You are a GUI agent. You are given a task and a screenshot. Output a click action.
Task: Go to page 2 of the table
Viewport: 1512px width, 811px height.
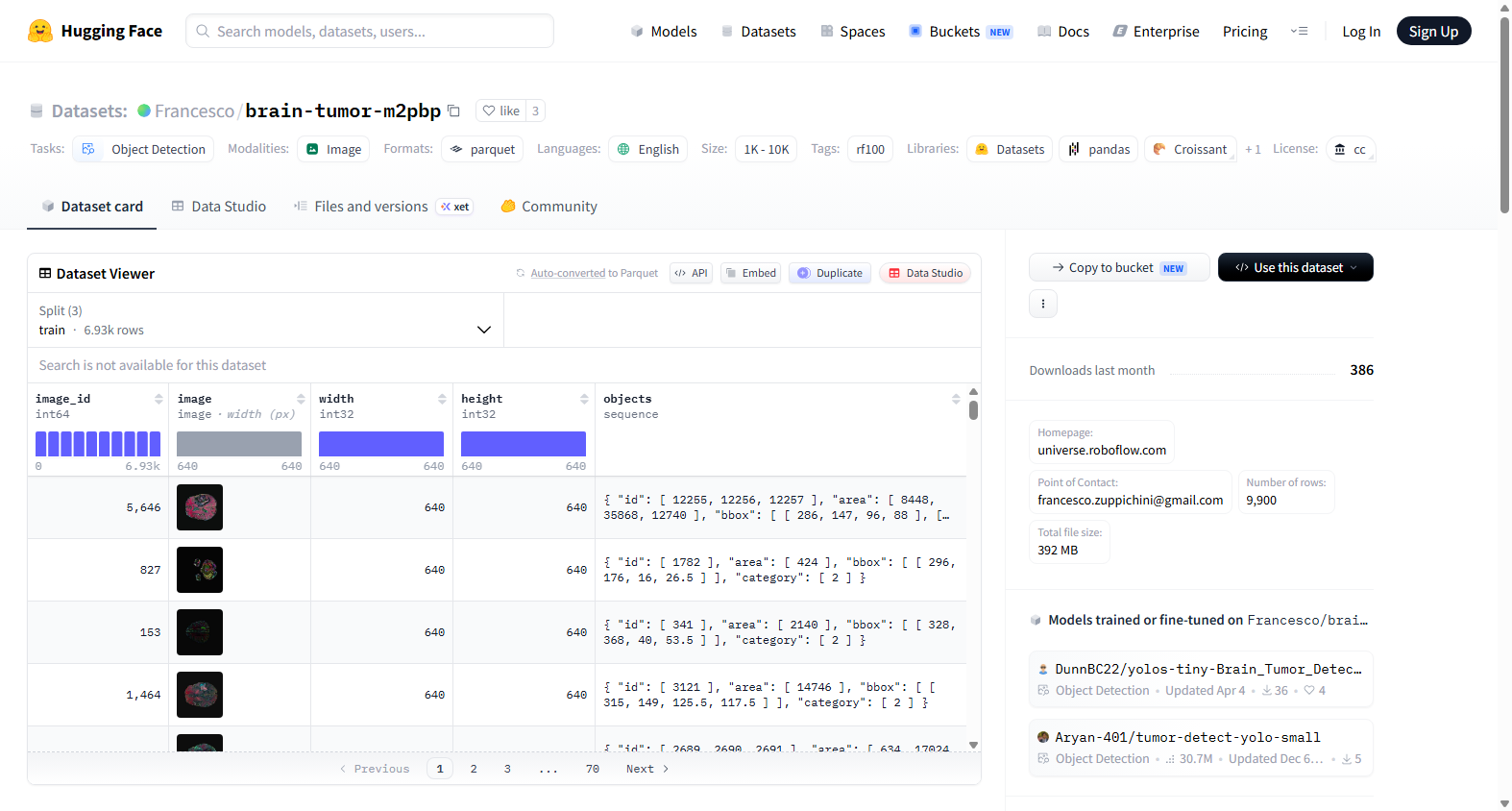(474, 769)
